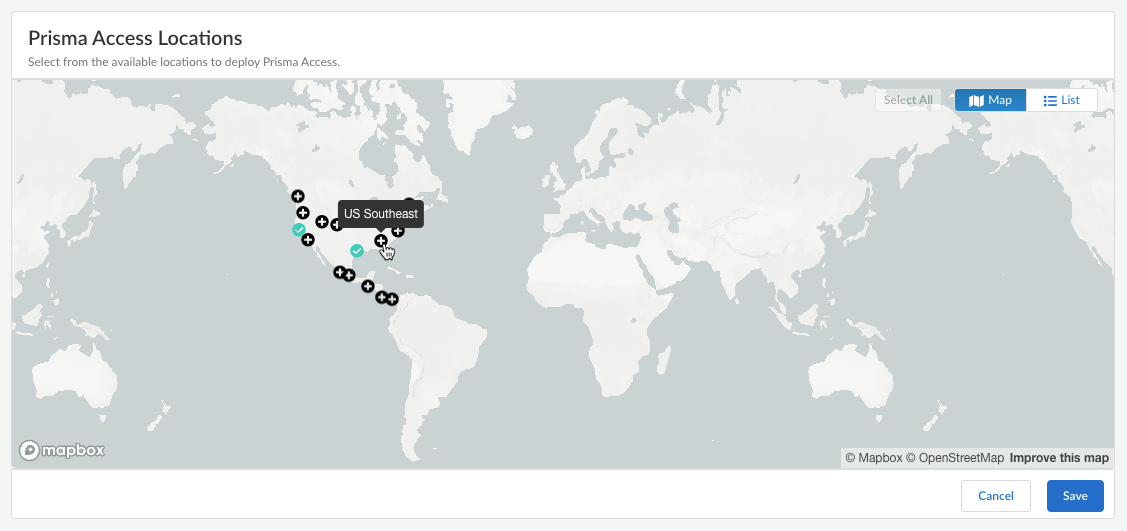Cancel the location selection dialog

click(996, 496)
